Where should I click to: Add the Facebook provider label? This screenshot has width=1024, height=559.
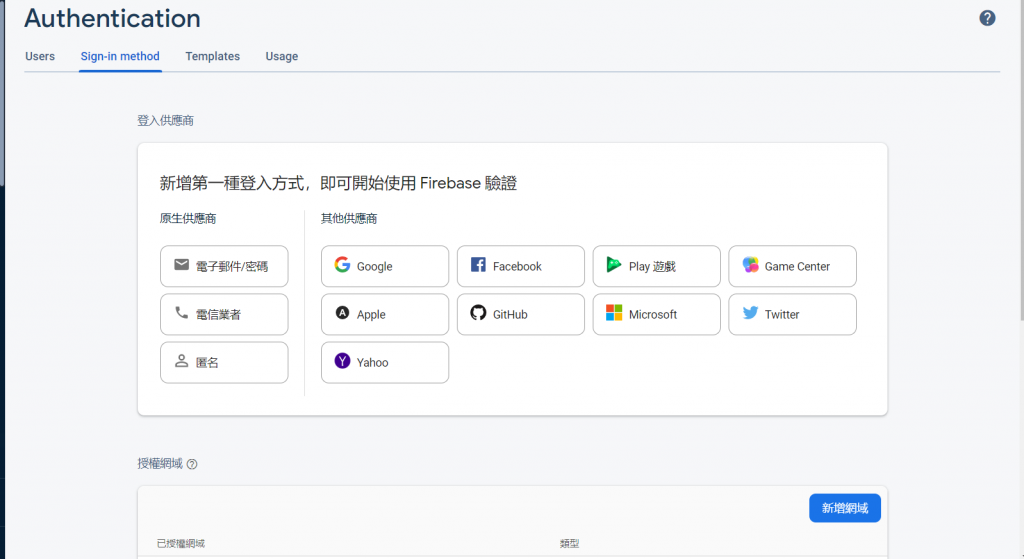click(517, 266)
